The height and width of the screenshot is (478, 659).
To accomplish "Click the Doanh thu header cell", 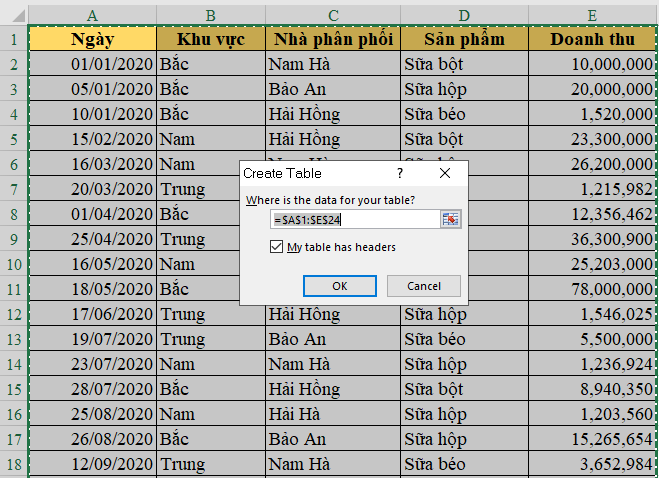I will [593, 39].
